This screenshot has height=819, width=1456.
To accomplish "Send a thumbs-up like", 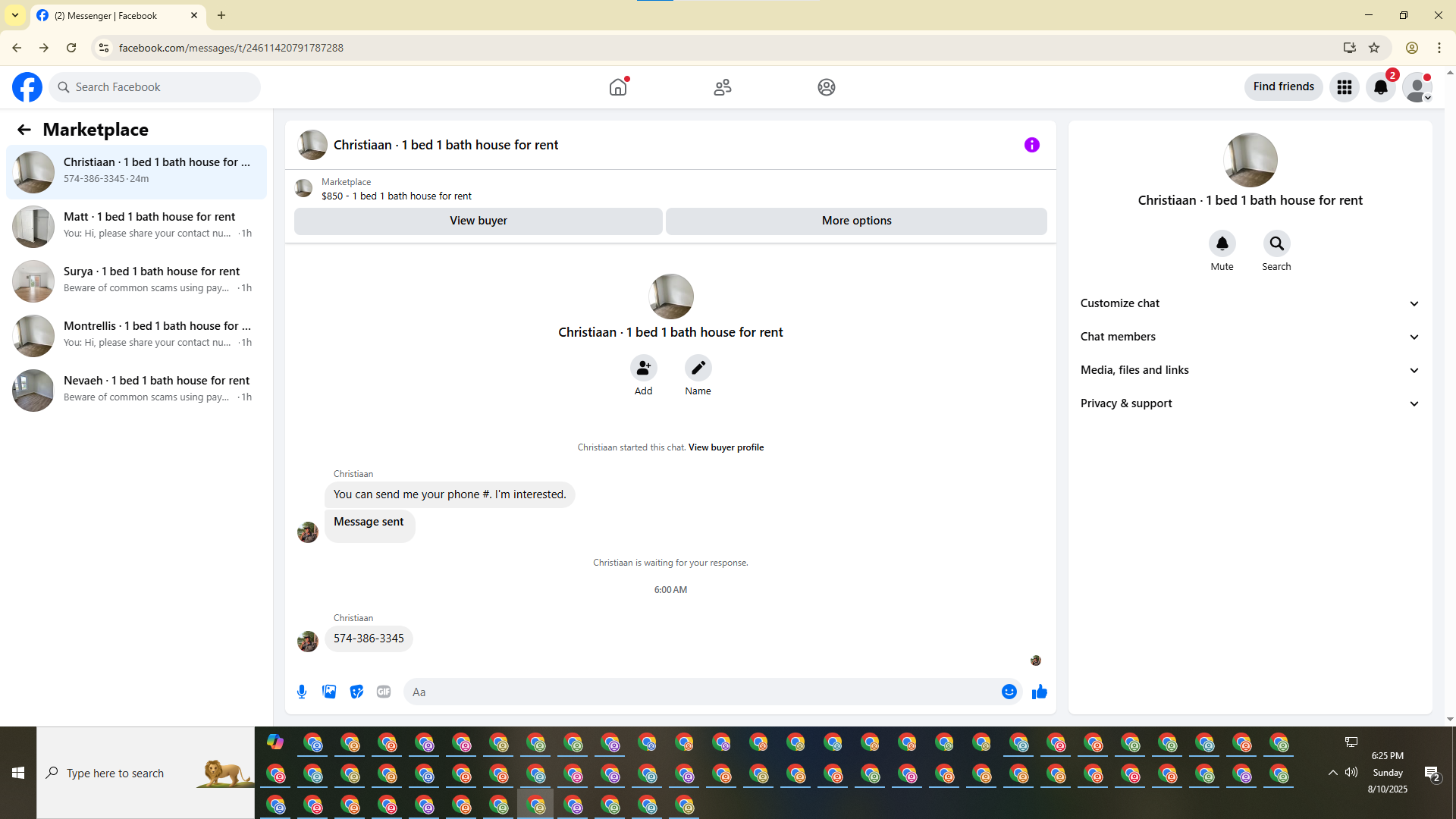I will (x=1039, y=692).
